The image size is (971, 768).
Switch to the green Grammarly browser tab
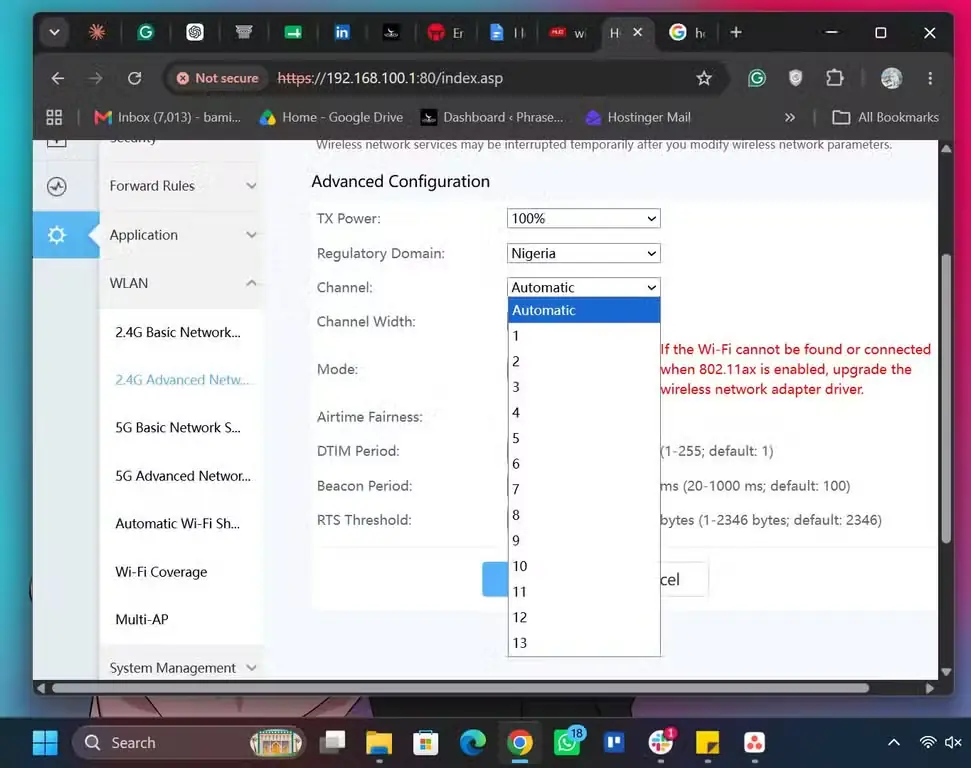pos(146,32)
